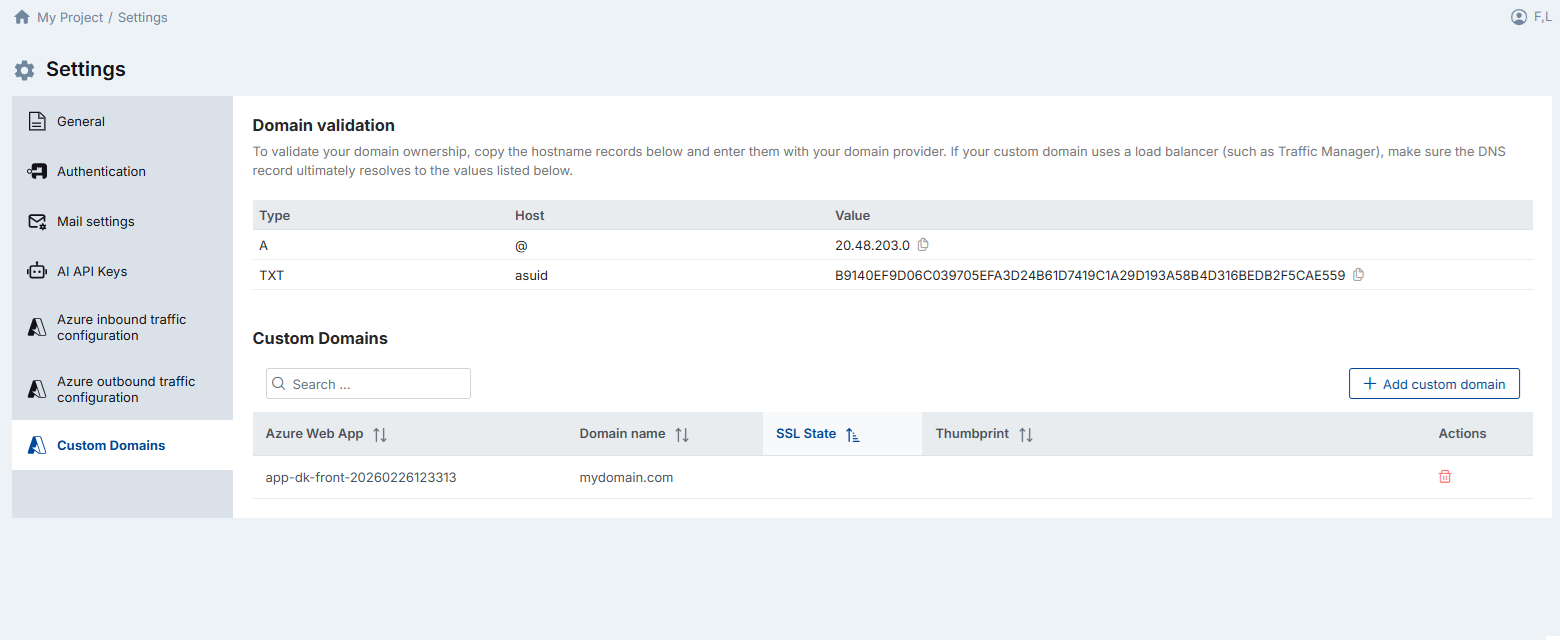Expand the Thumbprint column sort control
1560x640 pixels.
(1026, 434)
